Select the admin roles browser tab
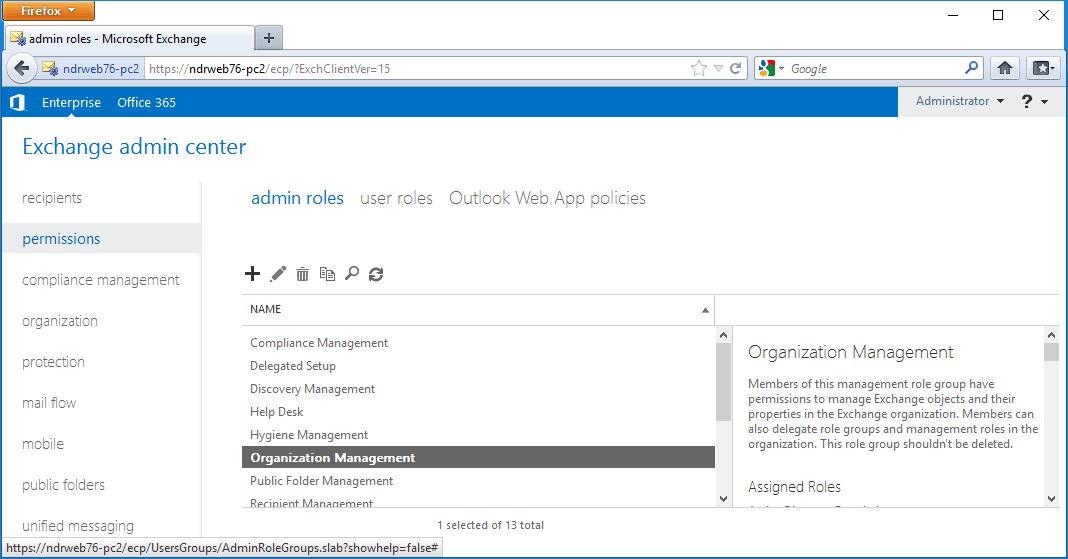 [129, 39]
